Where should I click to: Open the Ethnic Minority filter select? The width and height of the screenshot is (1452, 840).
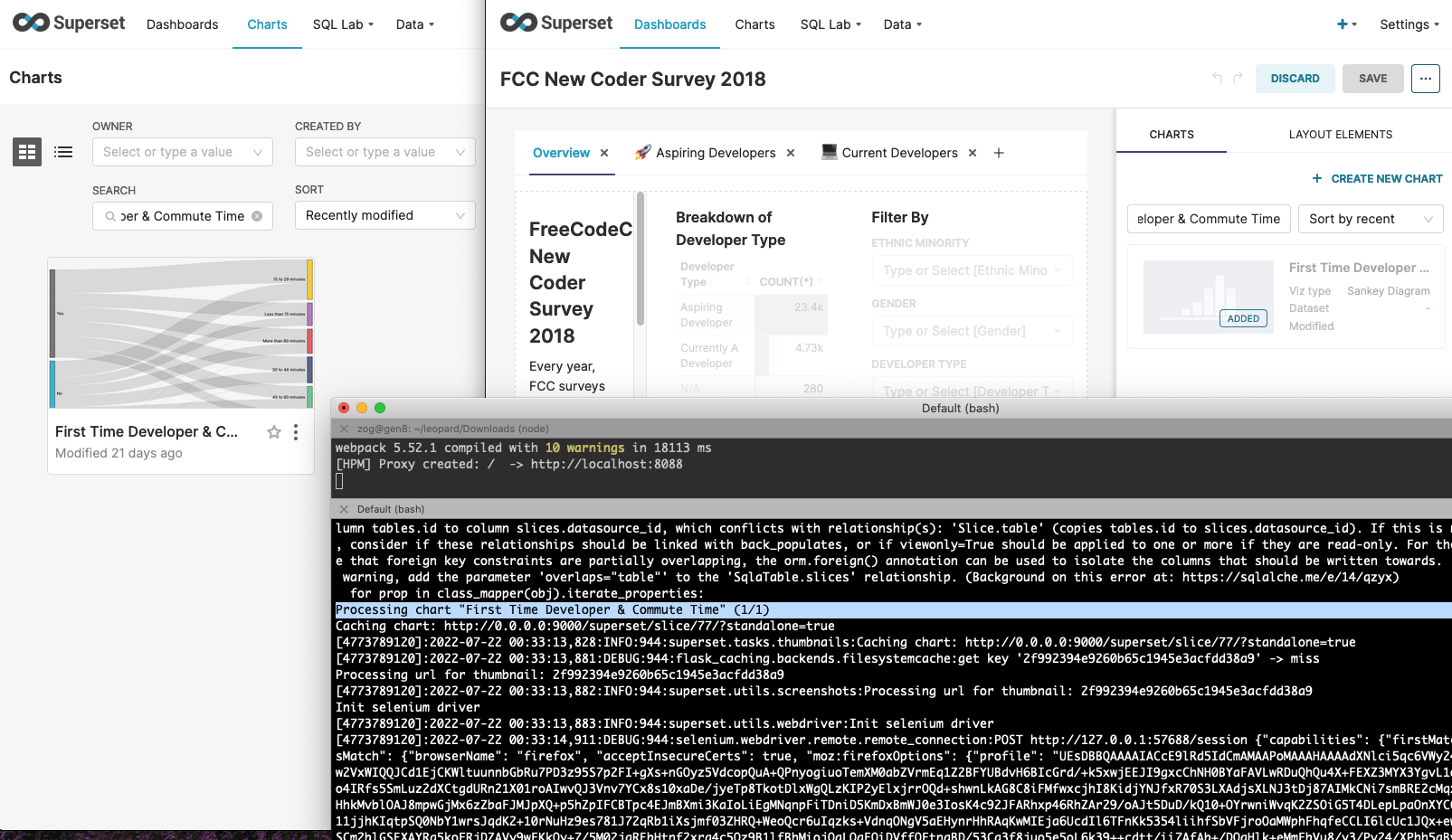point(972,270)
